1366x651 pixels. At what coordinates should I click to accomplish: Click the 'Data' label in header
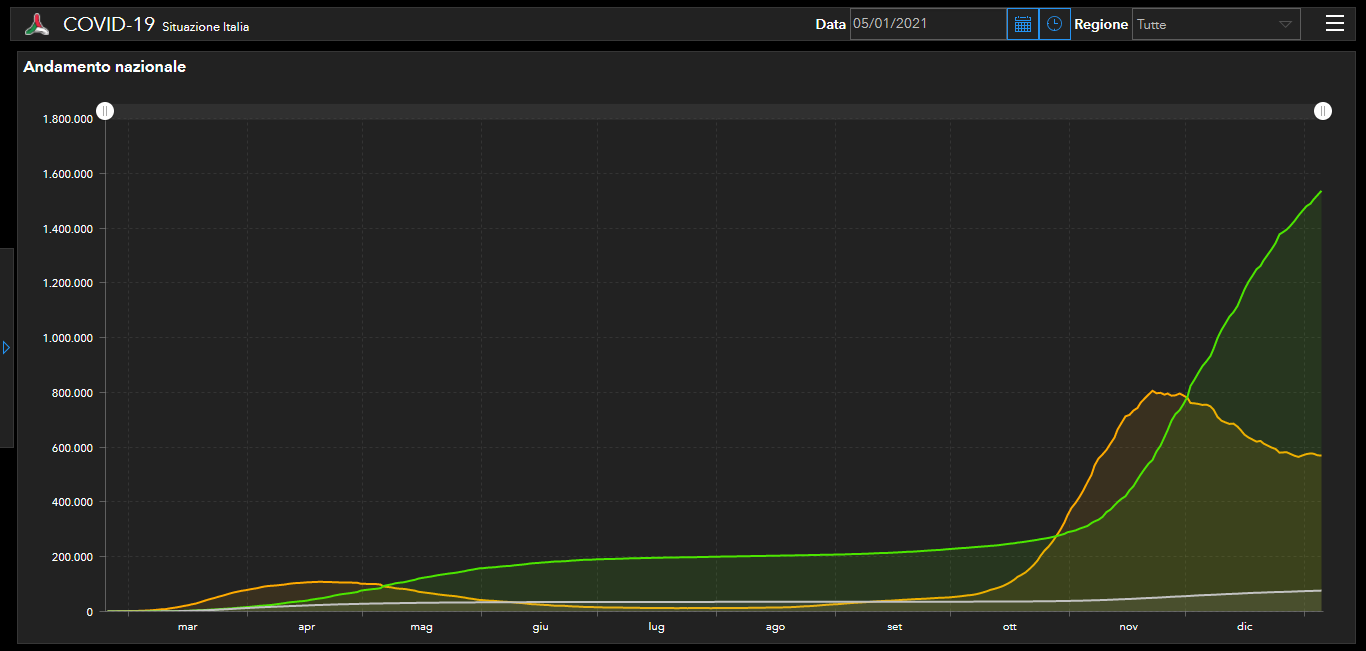click(x=830, y=24)
